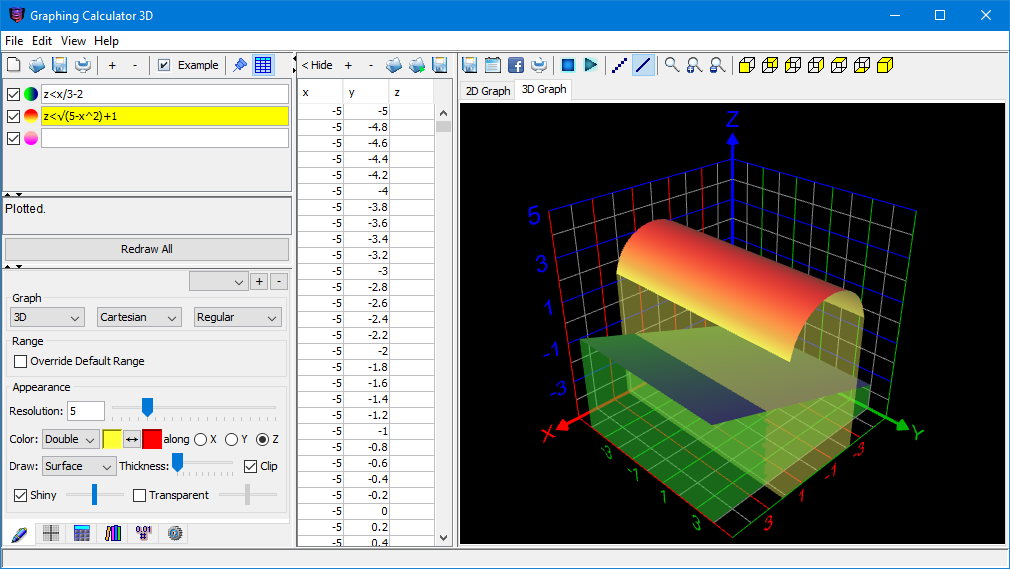Open the gear settings tab icon

point(176,534)
